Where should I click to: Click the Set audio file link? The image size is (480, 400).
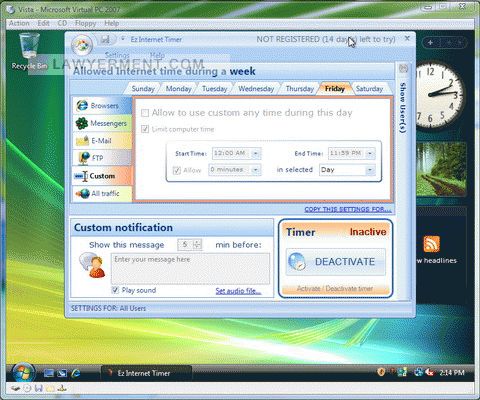(x=238, y=291)
